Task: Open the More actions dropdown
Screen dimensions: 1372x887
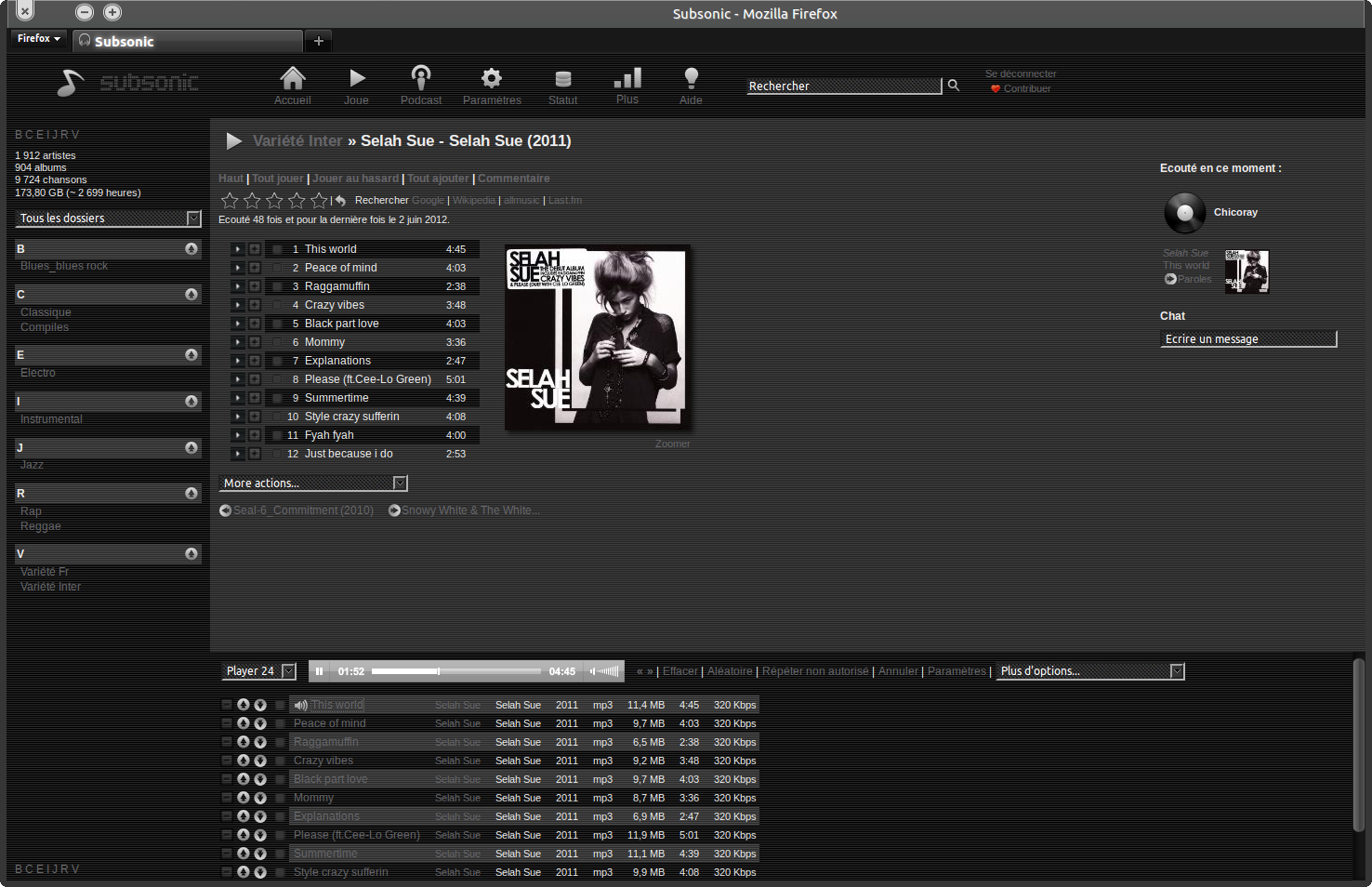Action: [x=313, y=483]
